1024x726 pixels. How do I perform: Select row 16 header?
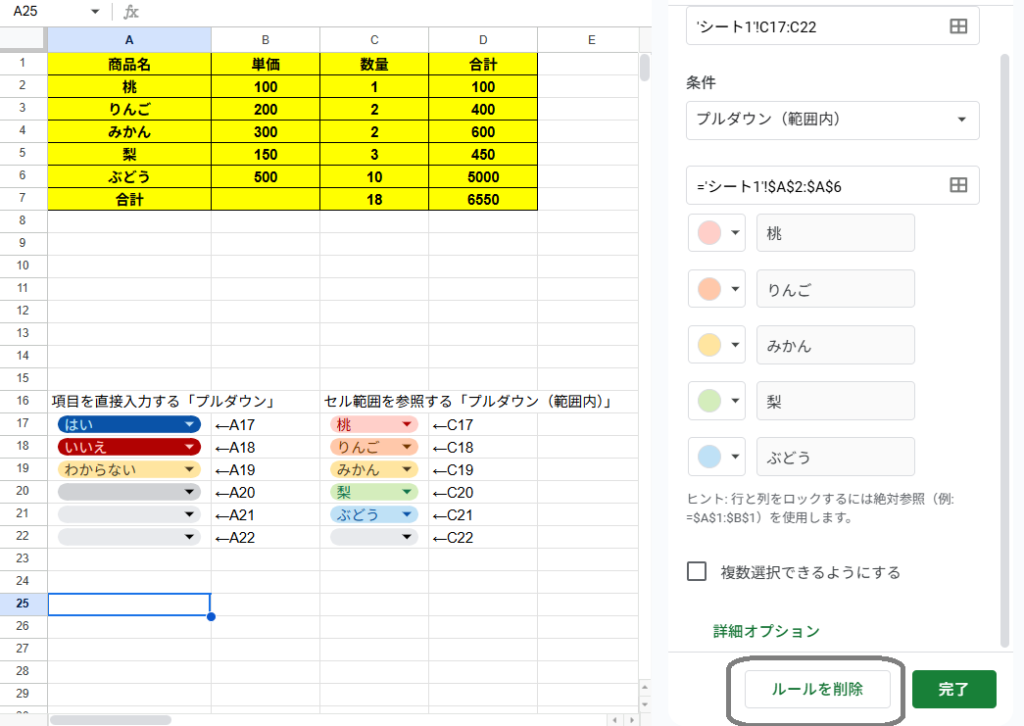pos(23,400)
